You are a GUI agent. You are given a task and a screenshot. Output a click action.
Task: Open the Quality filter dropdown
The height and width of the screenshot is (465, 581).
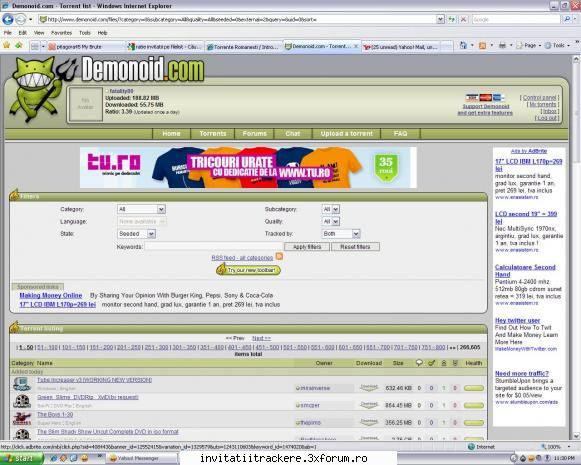[x=331, y=222]
